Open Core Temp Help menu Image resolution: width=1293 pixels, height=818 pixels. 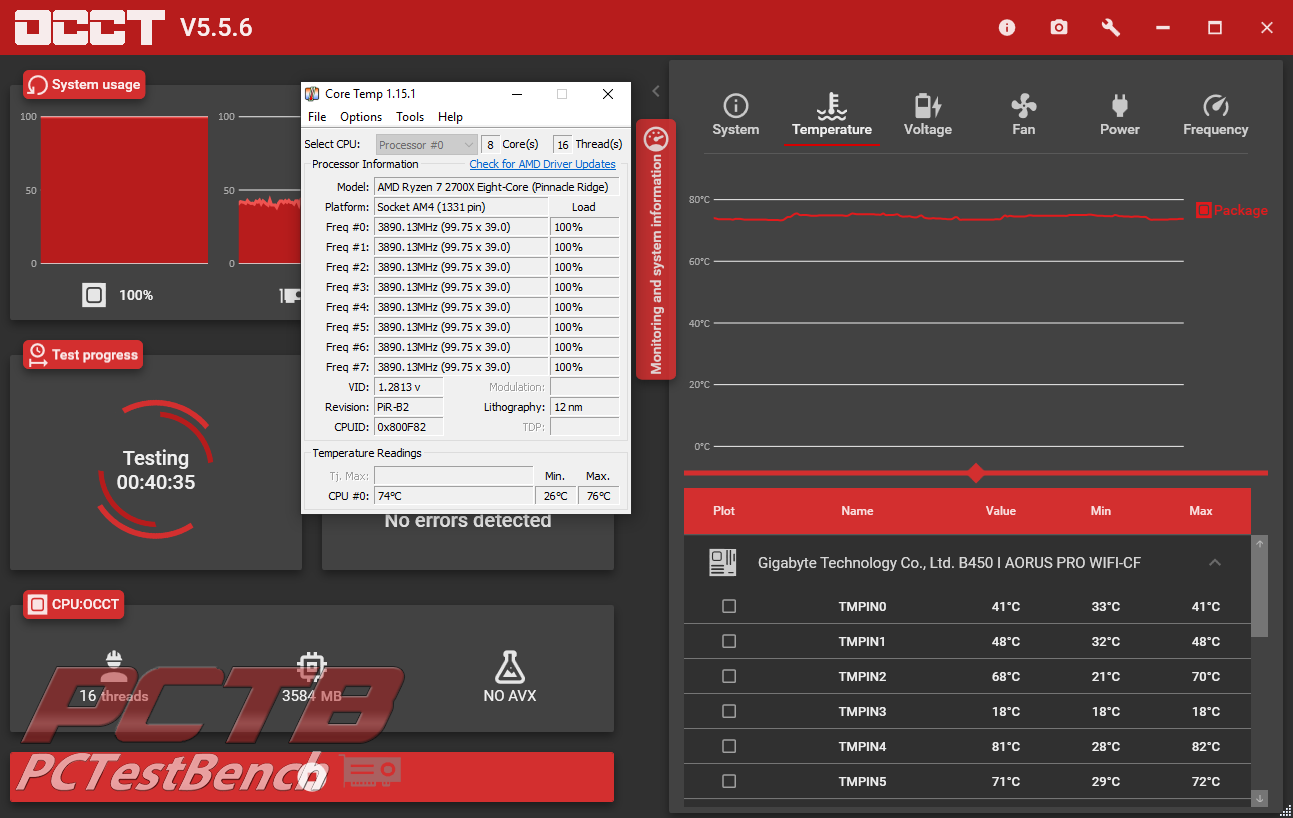(x=451, y=117)
